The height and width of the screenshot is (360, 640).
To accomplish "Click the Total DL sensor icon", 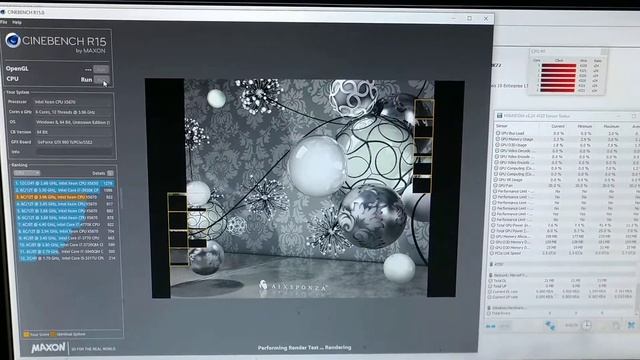I will point(490,281).
